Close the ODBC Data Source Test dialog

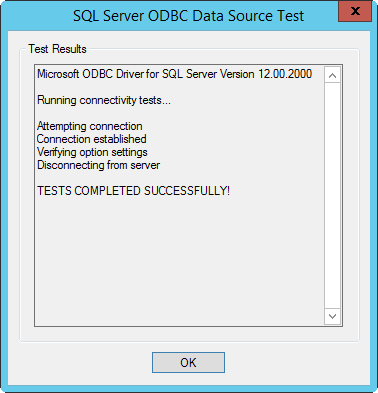coord(355,11)
